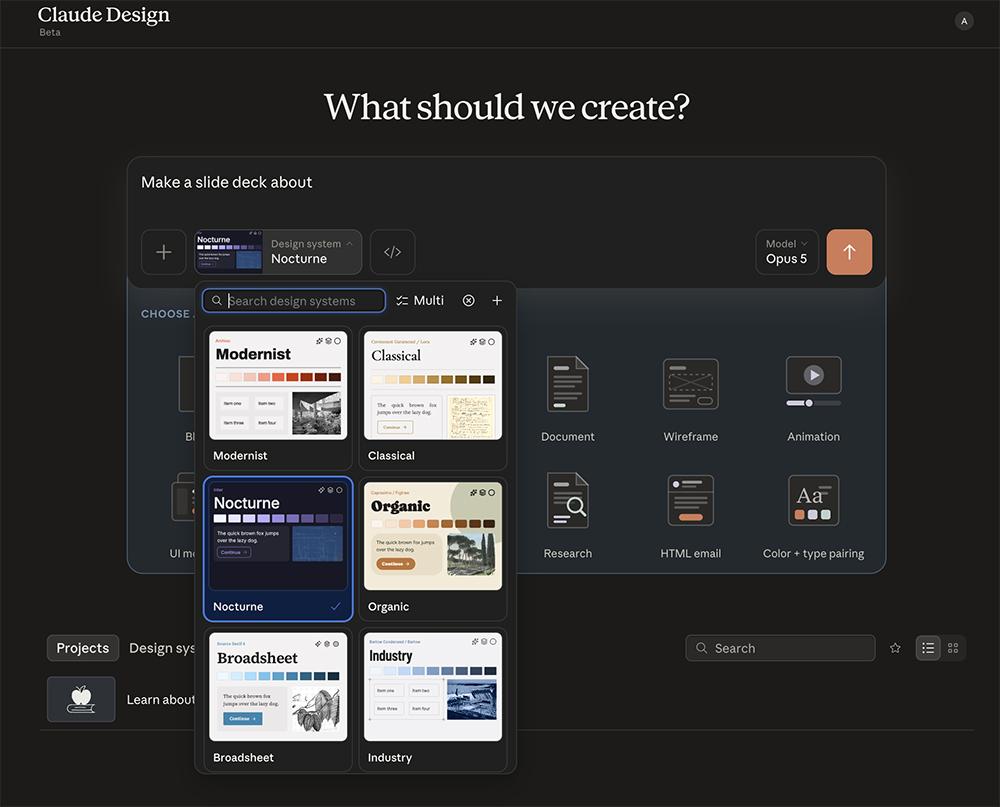Focus the Search design systems field
Image resolution: width=1000 pixels, height=807 pixels.
click(294, 300)
